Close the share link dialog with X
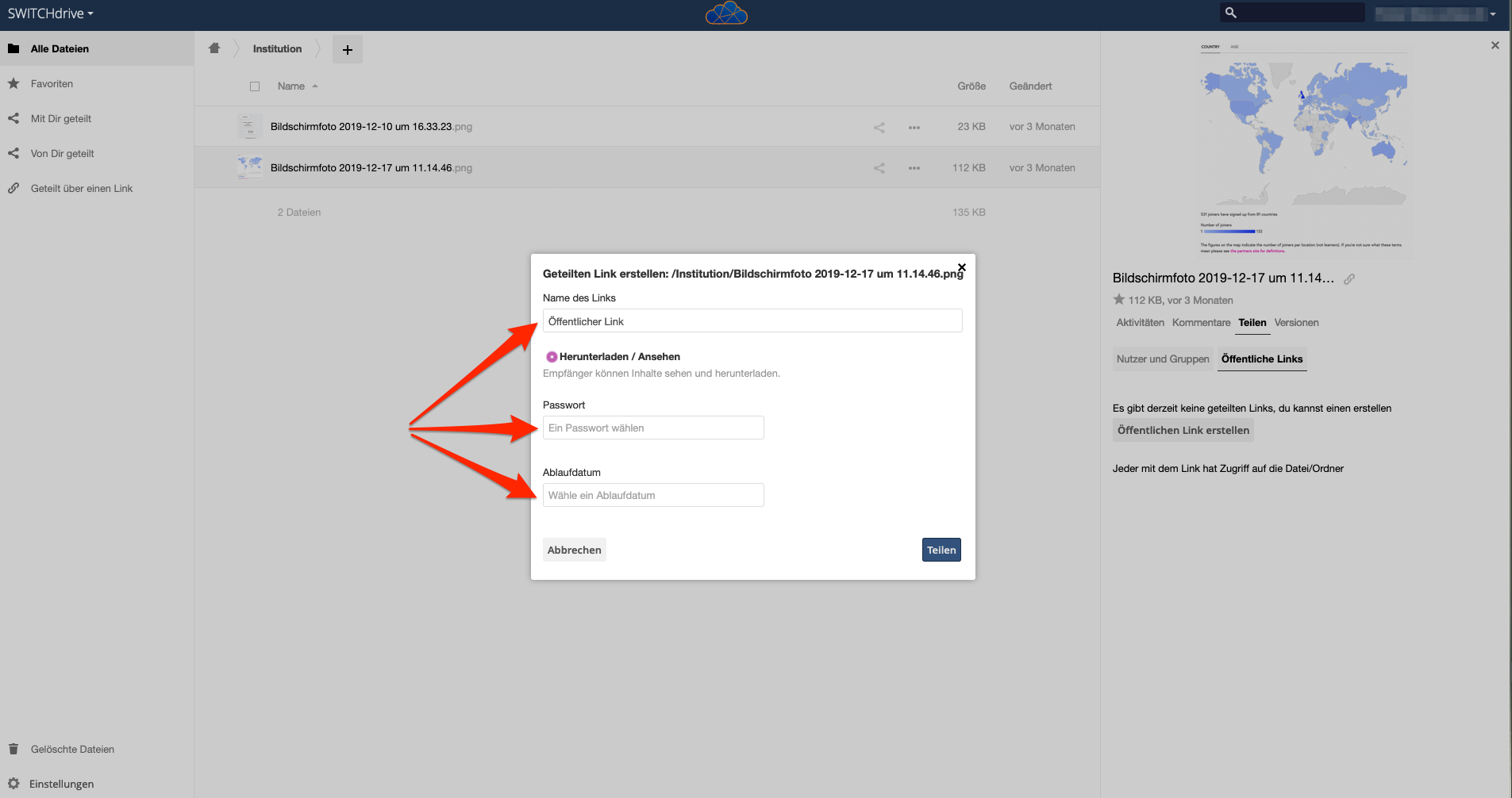 point(961,267)
